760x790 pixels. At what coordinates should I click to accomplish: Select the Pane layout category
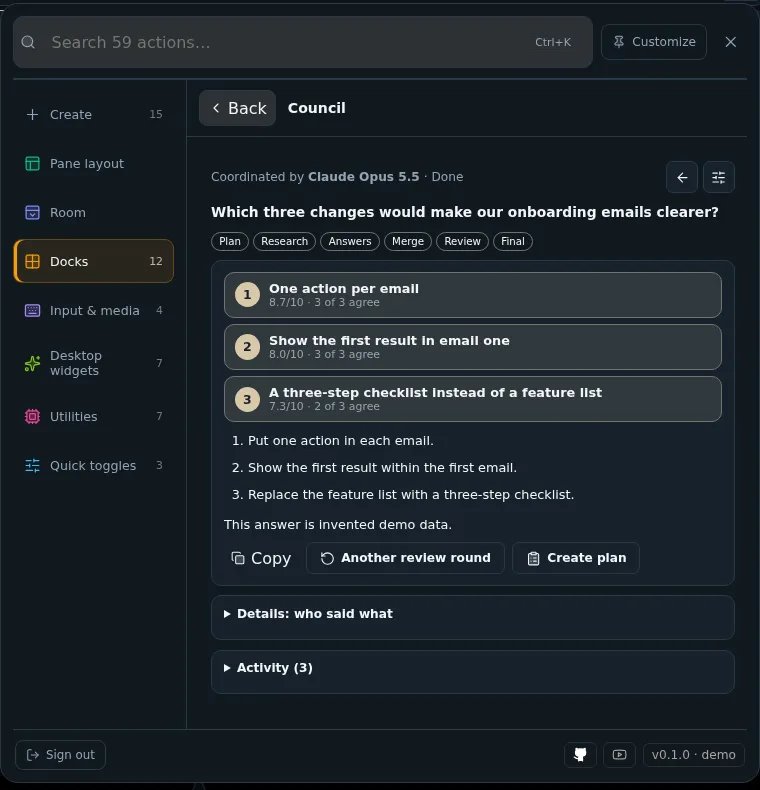point(94,163)
